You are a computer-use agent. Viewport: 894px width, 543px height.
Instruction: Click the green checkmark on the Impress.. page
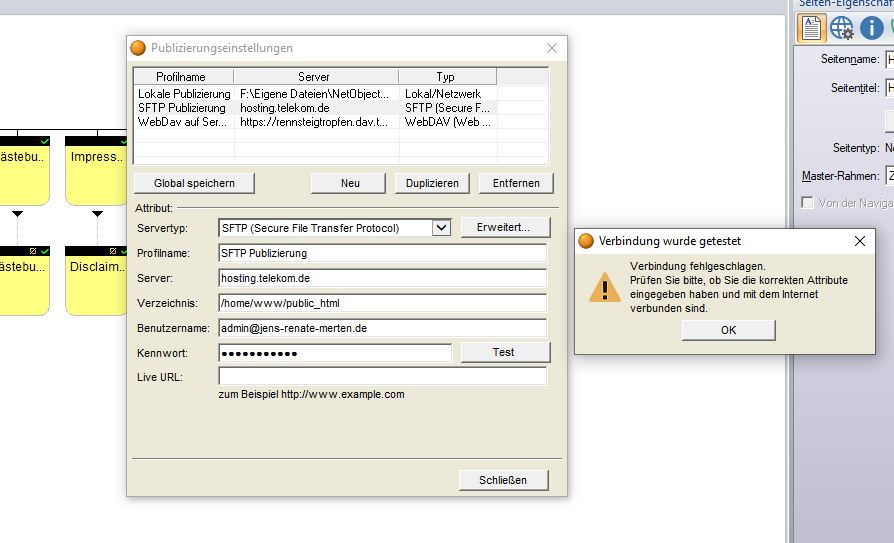coord(123,141)
